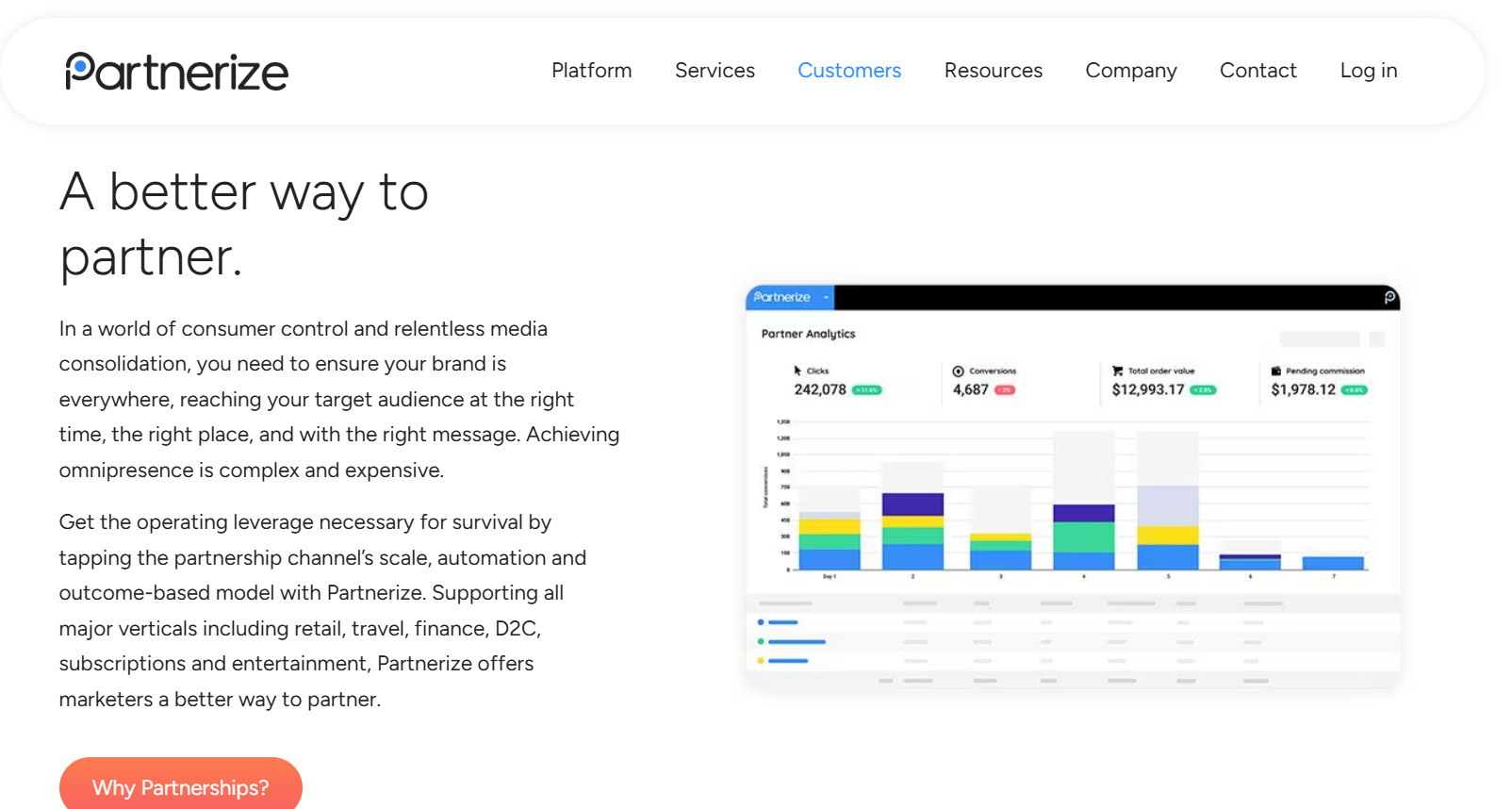Click the Log in link
Image resolution: width=1512 pixels, height=809 pixels.
(1368, 71)
